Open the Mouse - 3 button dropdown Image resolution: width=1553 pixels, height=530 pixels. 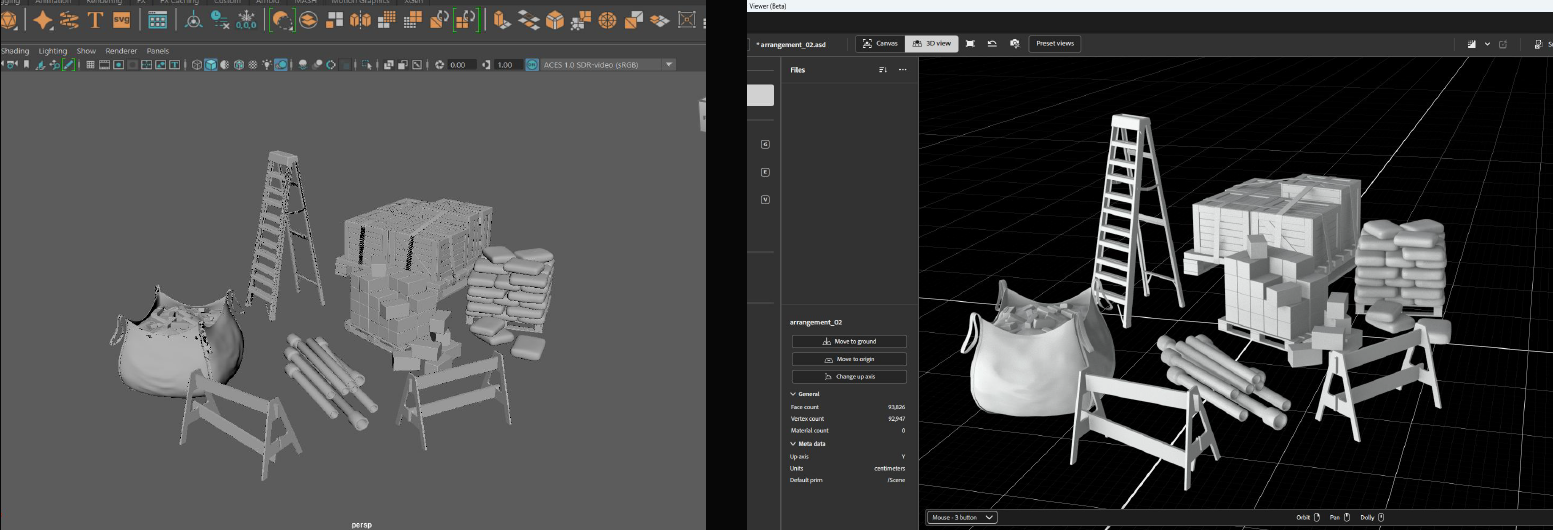click(962, 517)
